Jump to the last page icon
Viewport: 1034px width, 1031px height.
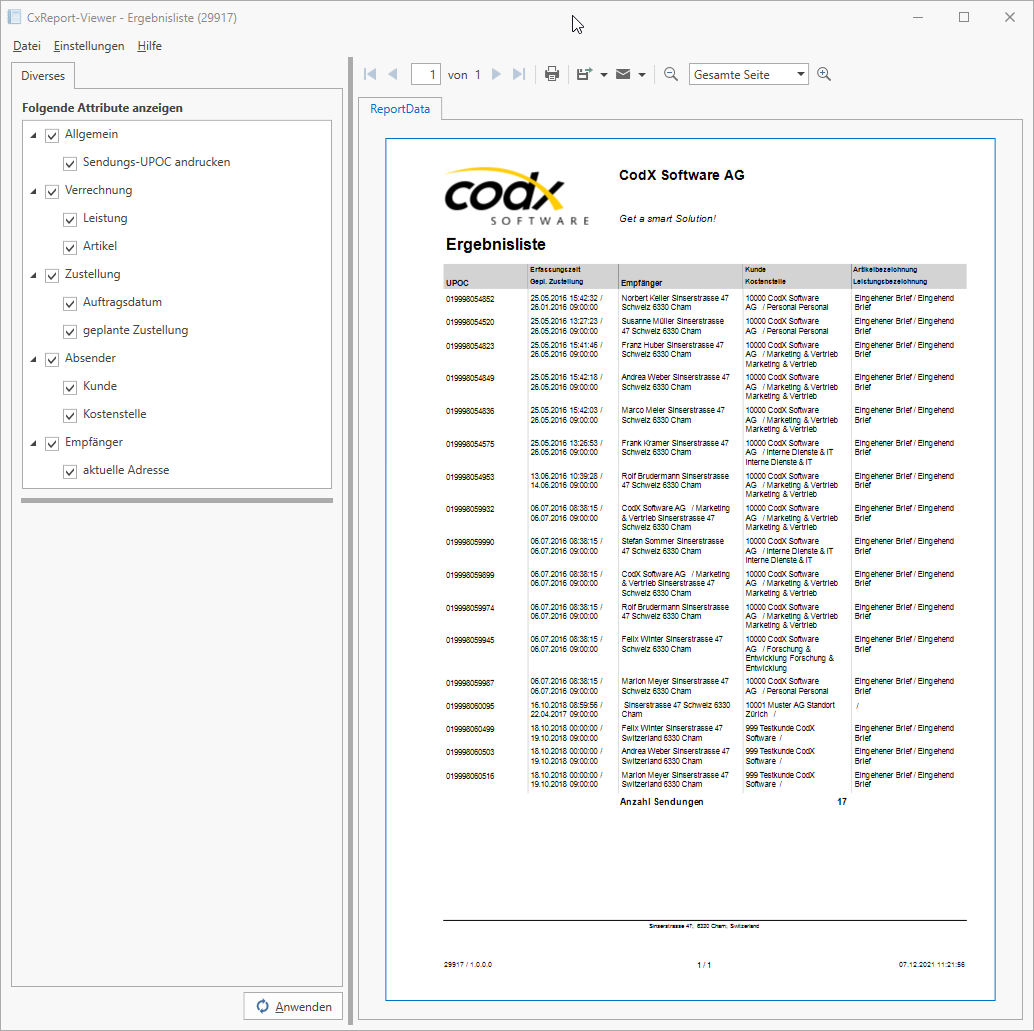[x=518, y=73]
